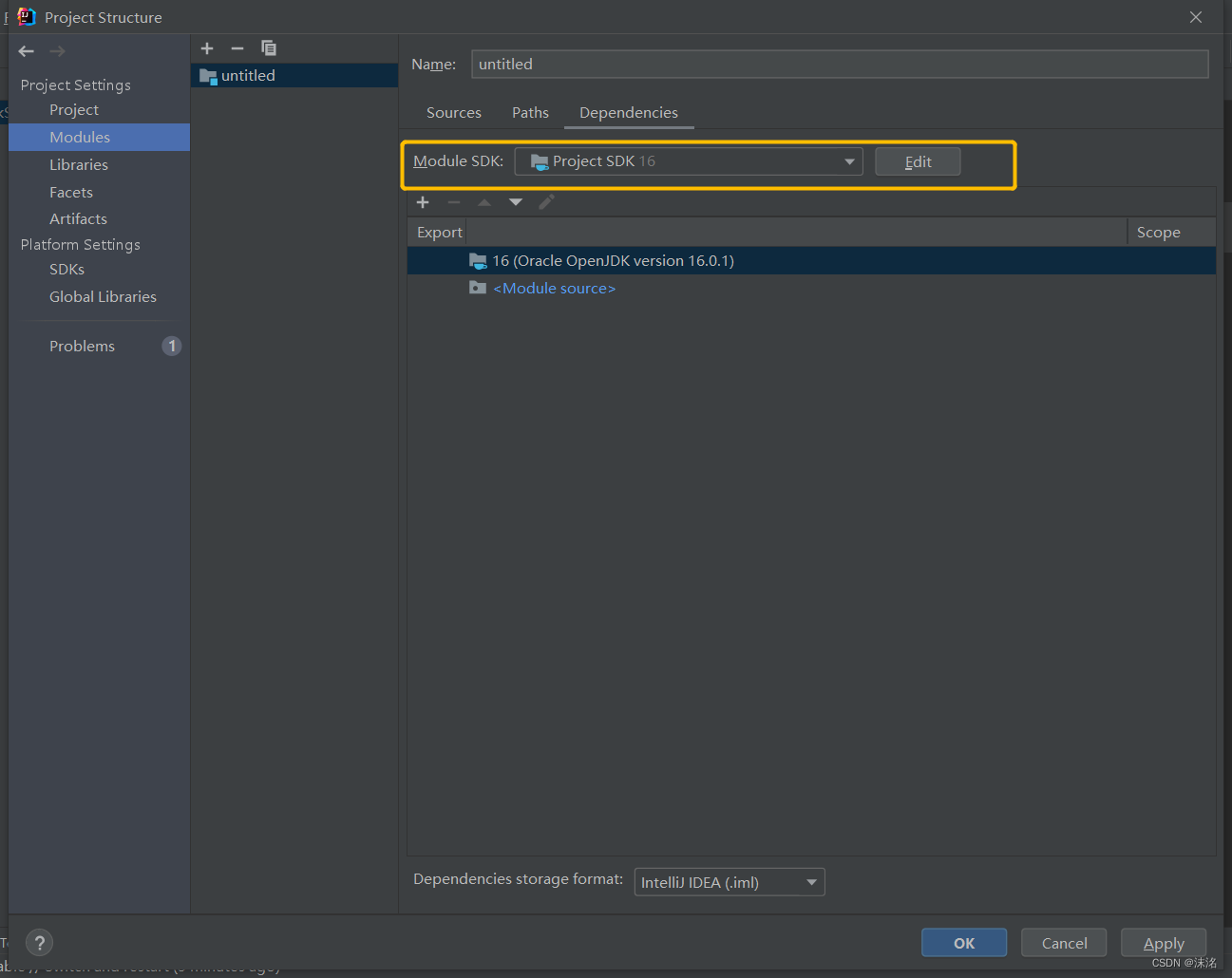Open Project settings page
The width and height of the screenshot is (1232, 978).
pos(74,110)
